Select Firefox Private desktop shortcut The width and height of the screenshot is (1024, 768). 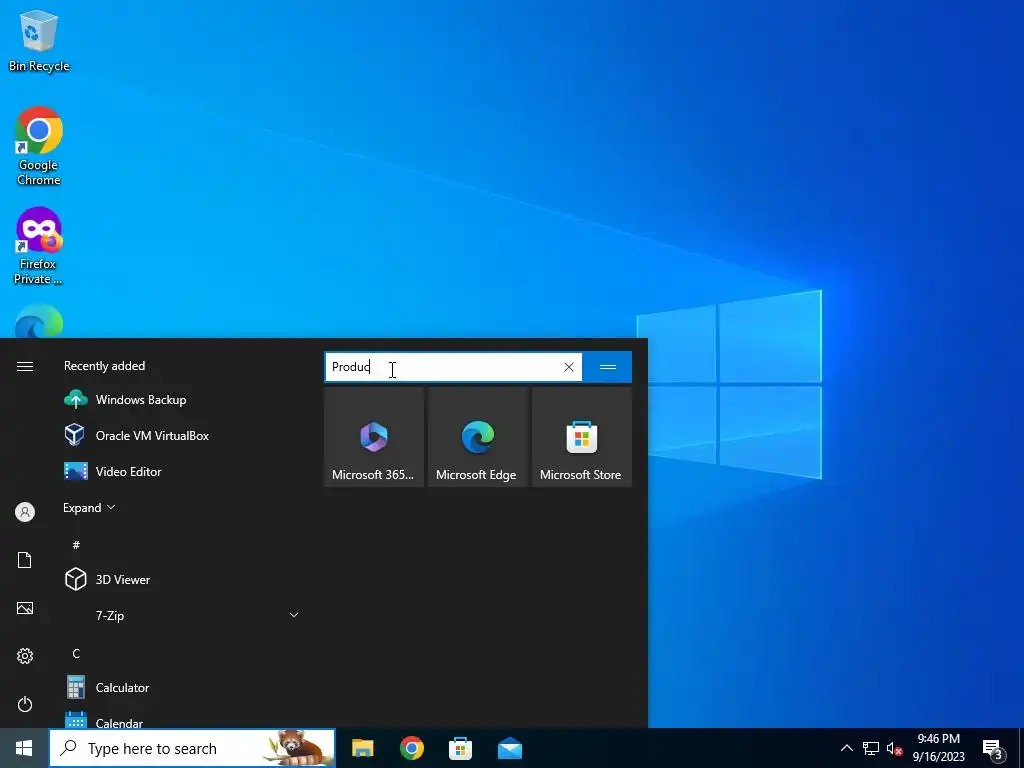coord(39,246)
